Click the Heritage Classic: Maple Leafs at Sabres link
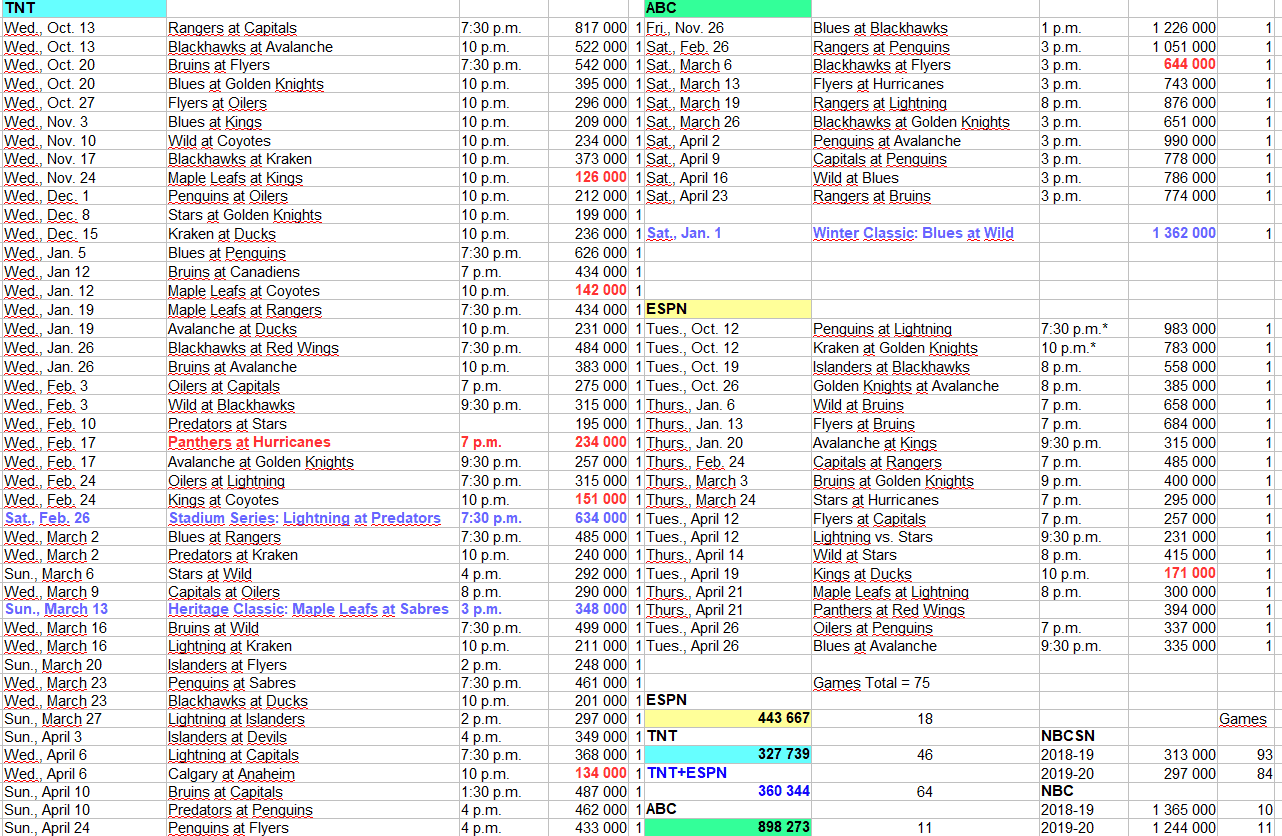The image size is (1282, 836). click(308, 609)
